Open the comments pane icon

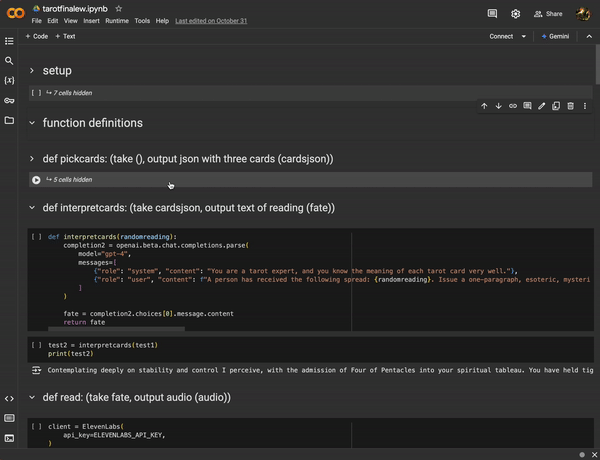point(492,14)
